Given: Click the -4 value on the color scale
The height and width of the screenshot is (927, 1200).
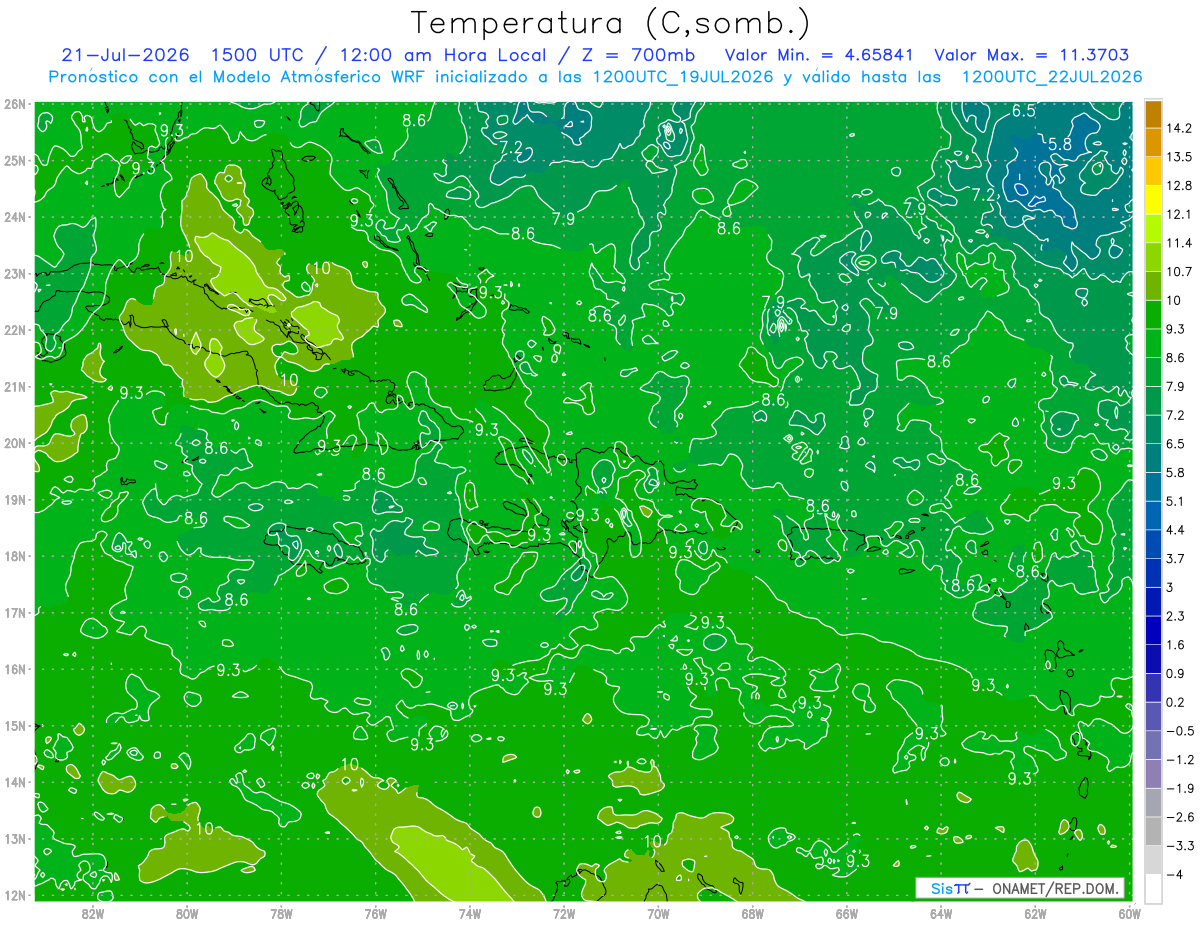Looking at the screenshot, I should click(x=1176, y=874).
